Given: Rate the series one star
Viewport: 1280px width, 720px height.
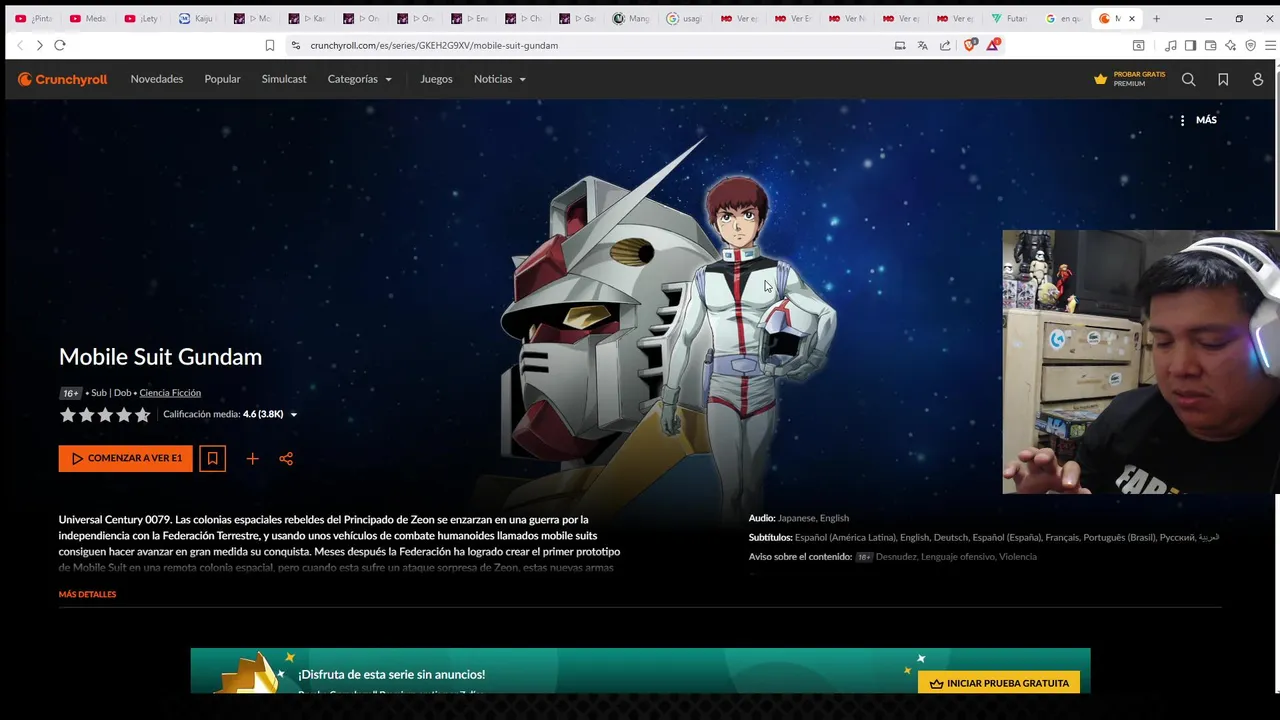Looking at the screenshot, I should pos(68,414).
